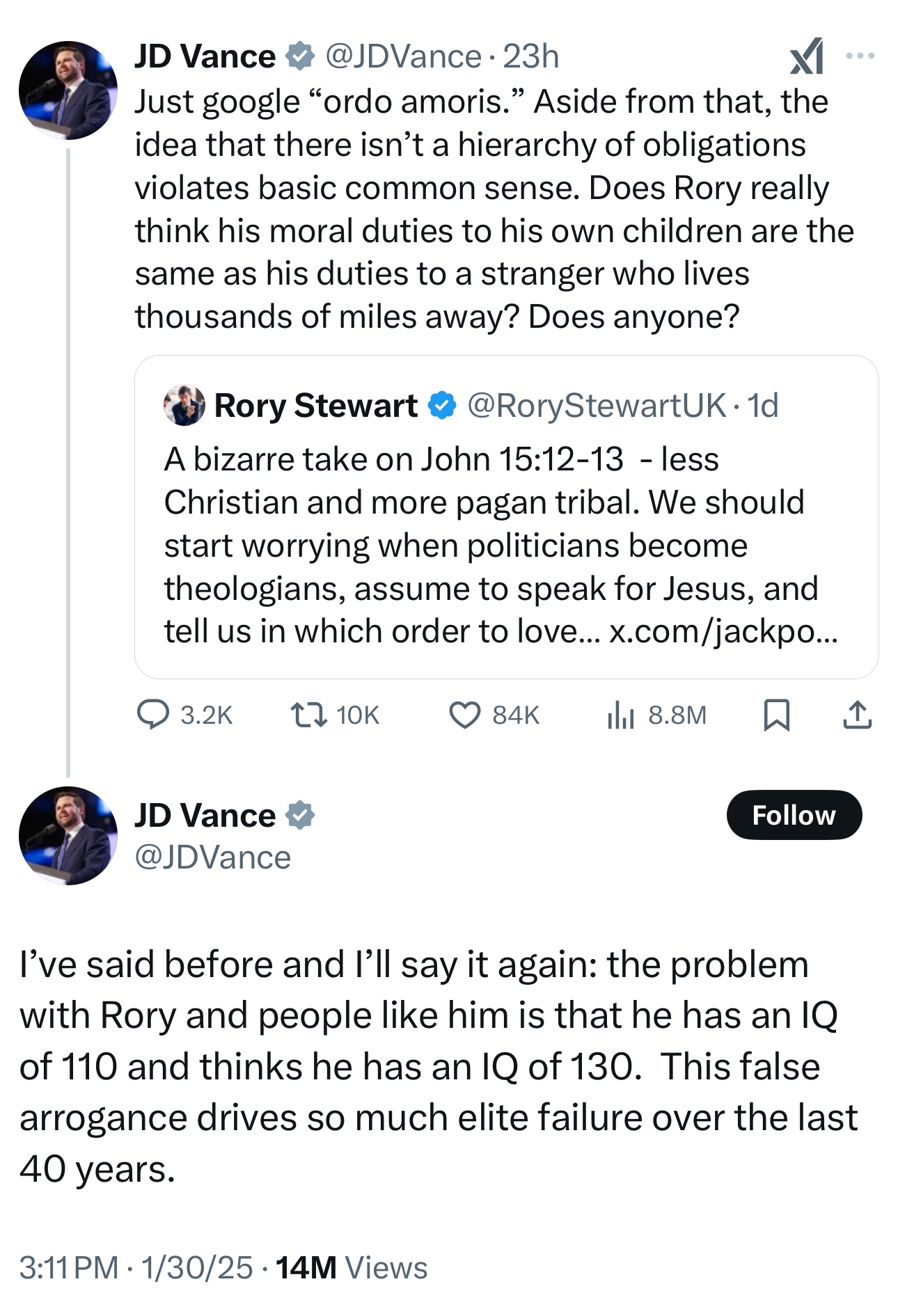The width and height of the screenshot is (898, 1316).
Task: Click the @JDVance handle below name
Action: (212, 857)
